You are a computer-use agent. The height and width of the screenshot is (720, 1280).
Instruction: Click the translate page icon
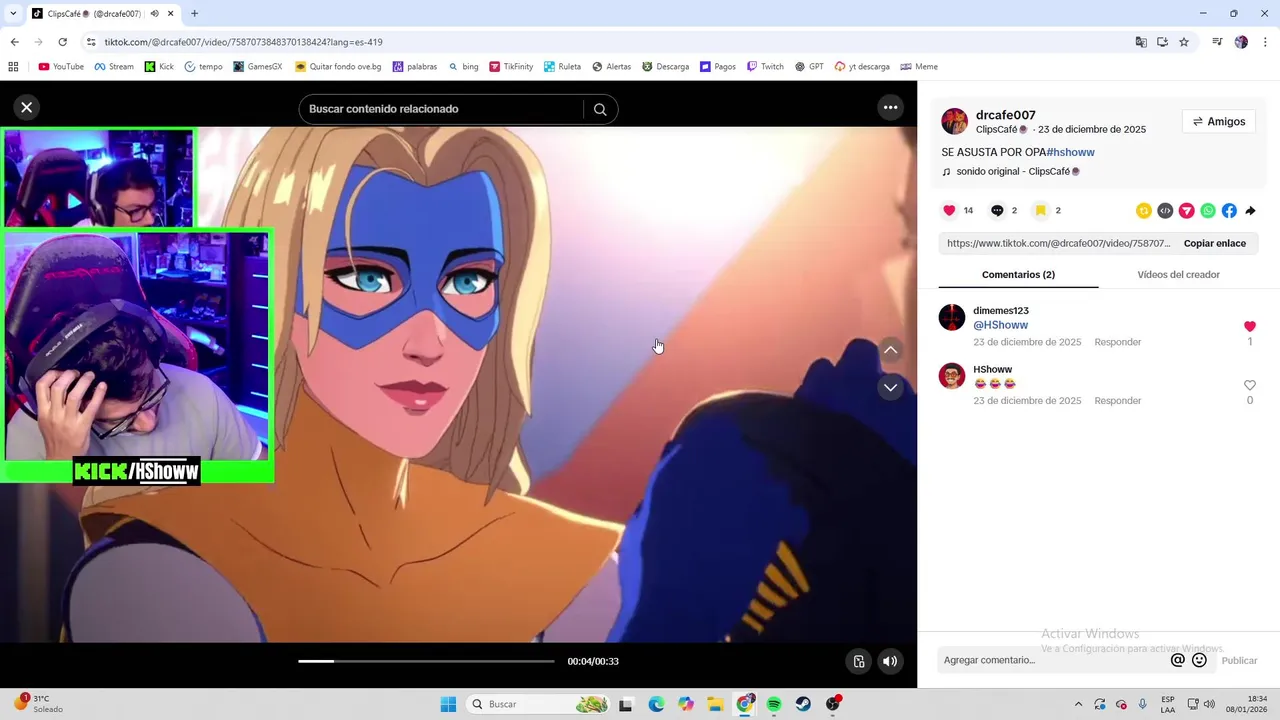pyautogui.click(x=1141, y=42)
